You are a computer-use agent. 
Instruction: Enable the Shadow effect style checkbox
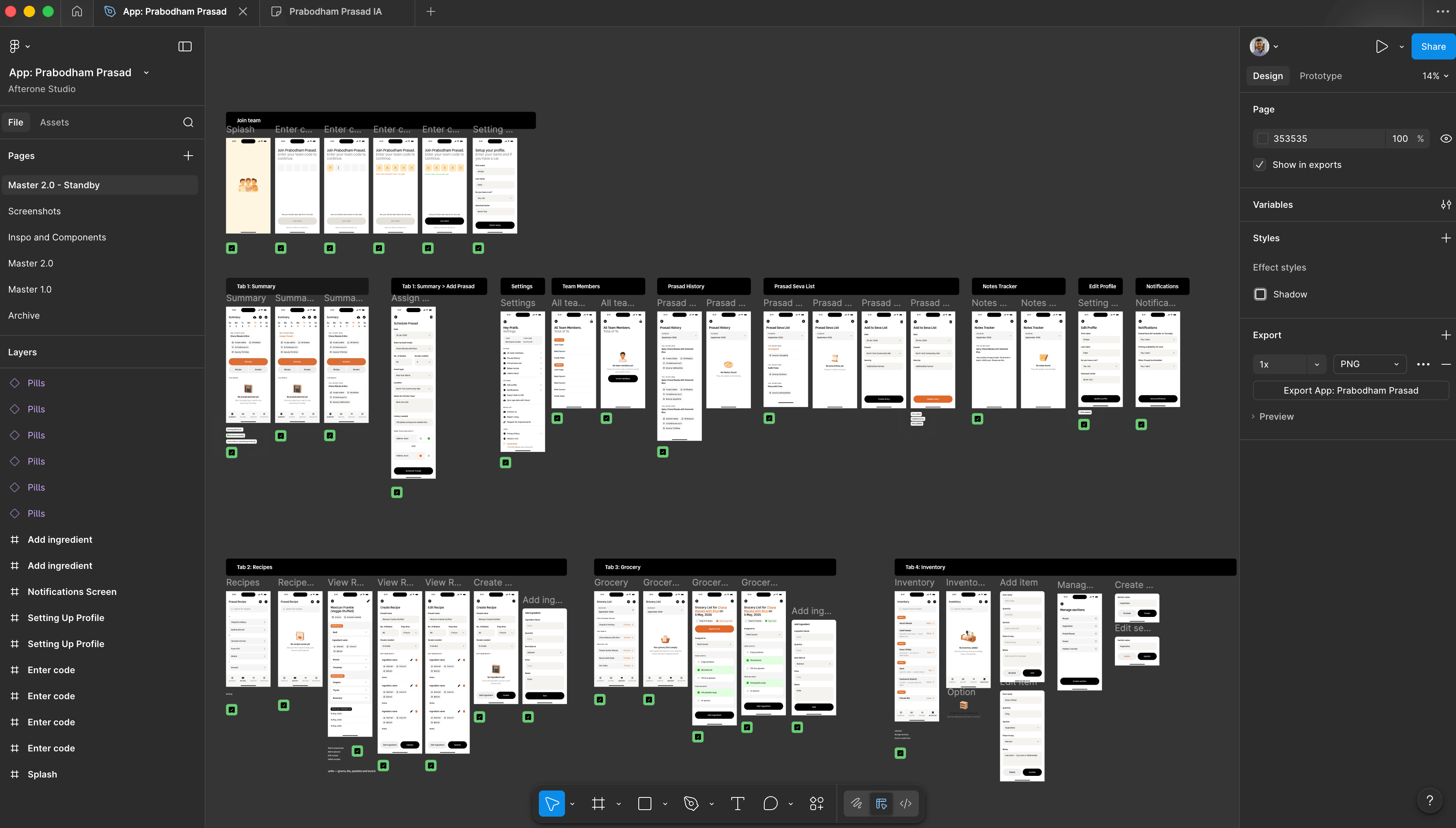1261,294
